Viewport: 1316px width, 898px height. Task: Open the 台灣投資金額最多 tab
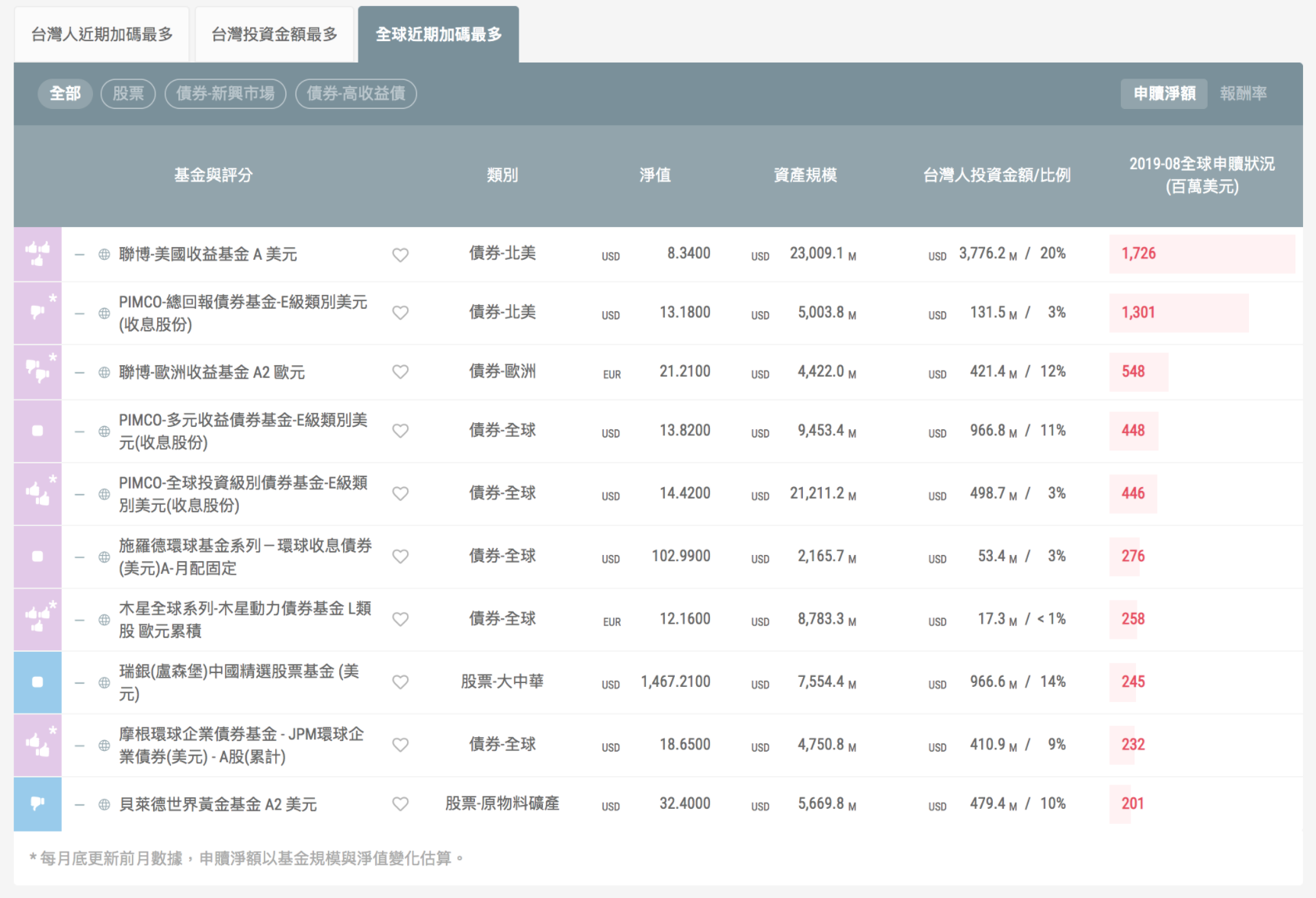click(x=274, y=34)
